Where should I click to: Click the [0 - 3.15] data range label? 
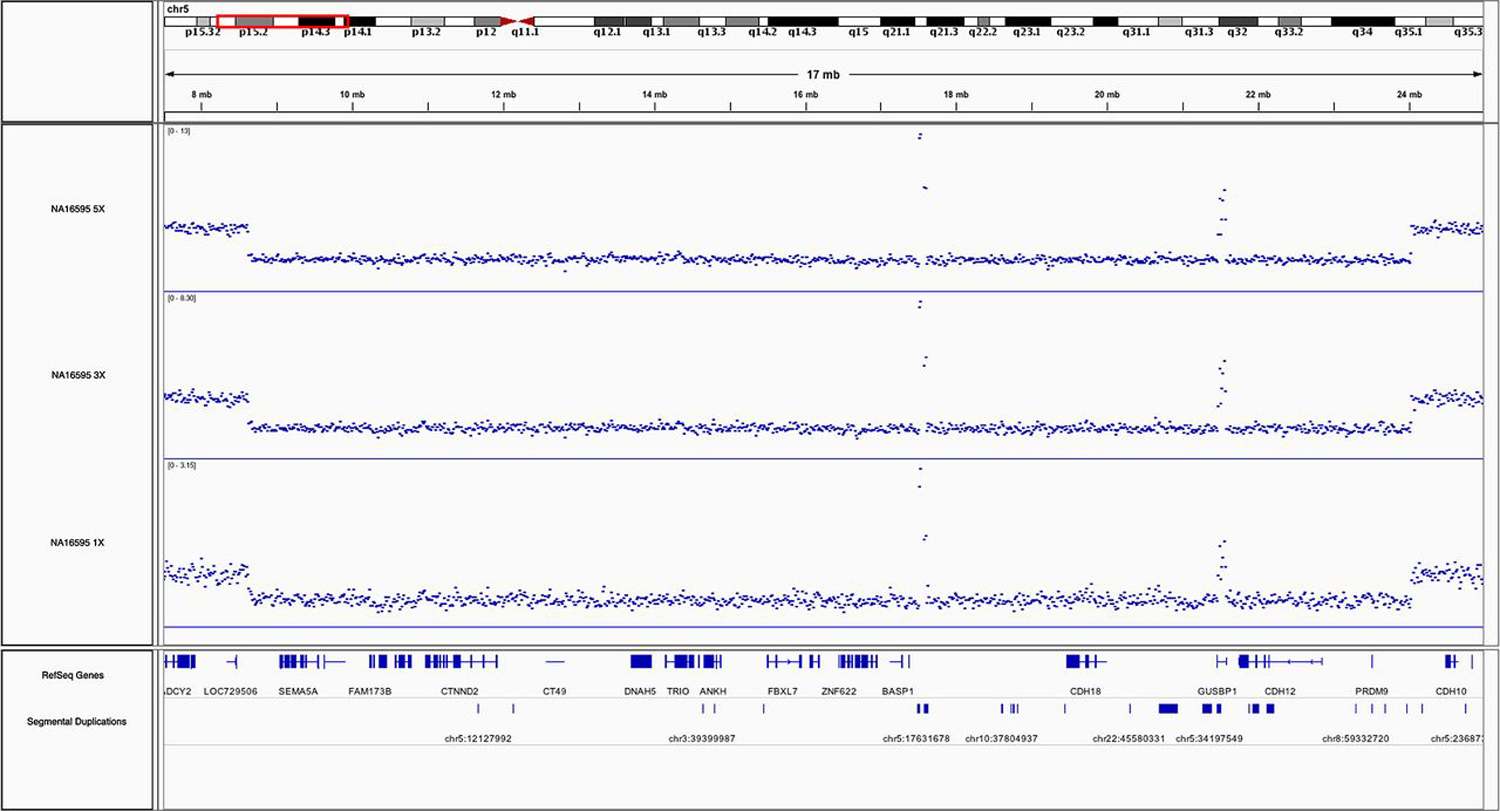point(182,465)
